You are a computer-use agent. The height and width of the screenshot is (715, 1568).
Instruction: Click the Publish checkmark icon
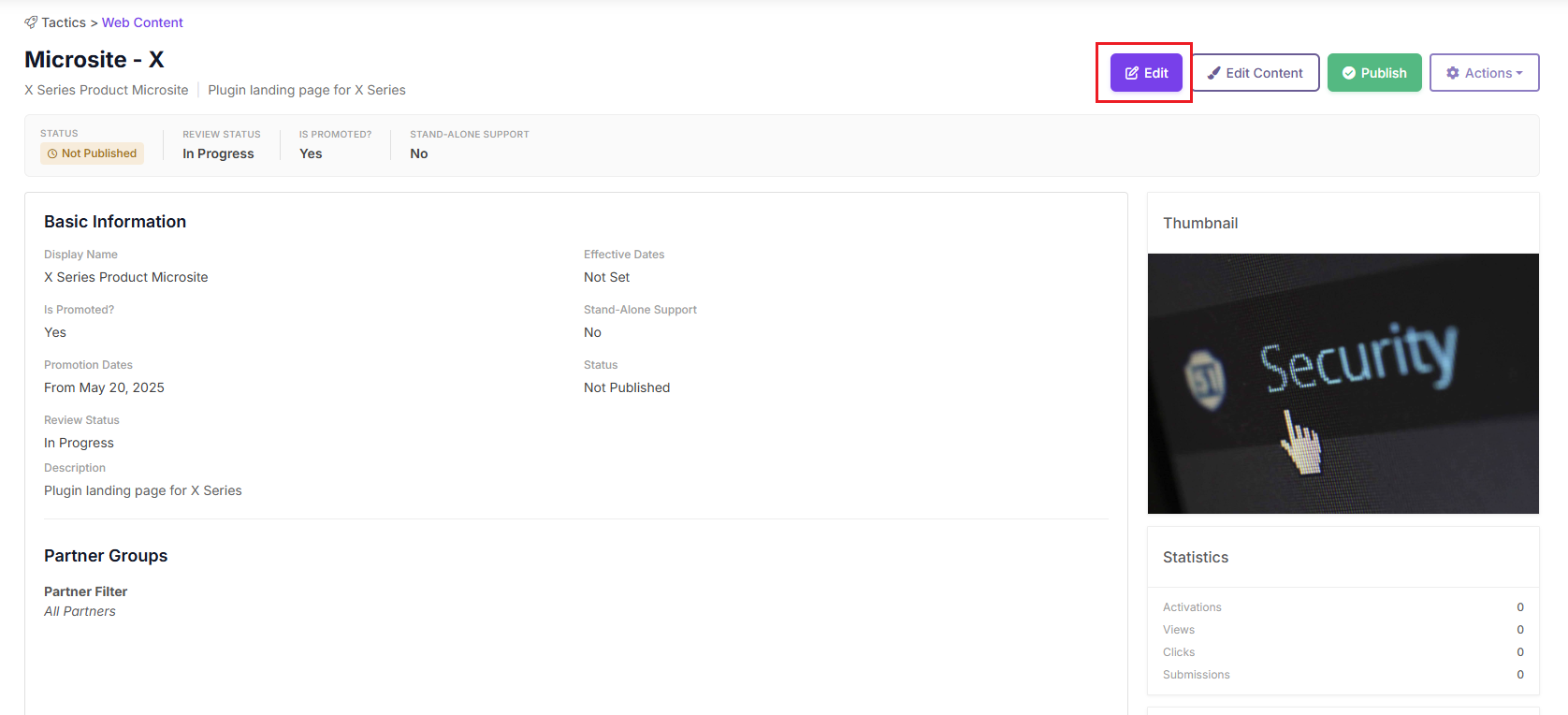point(1349,73)
